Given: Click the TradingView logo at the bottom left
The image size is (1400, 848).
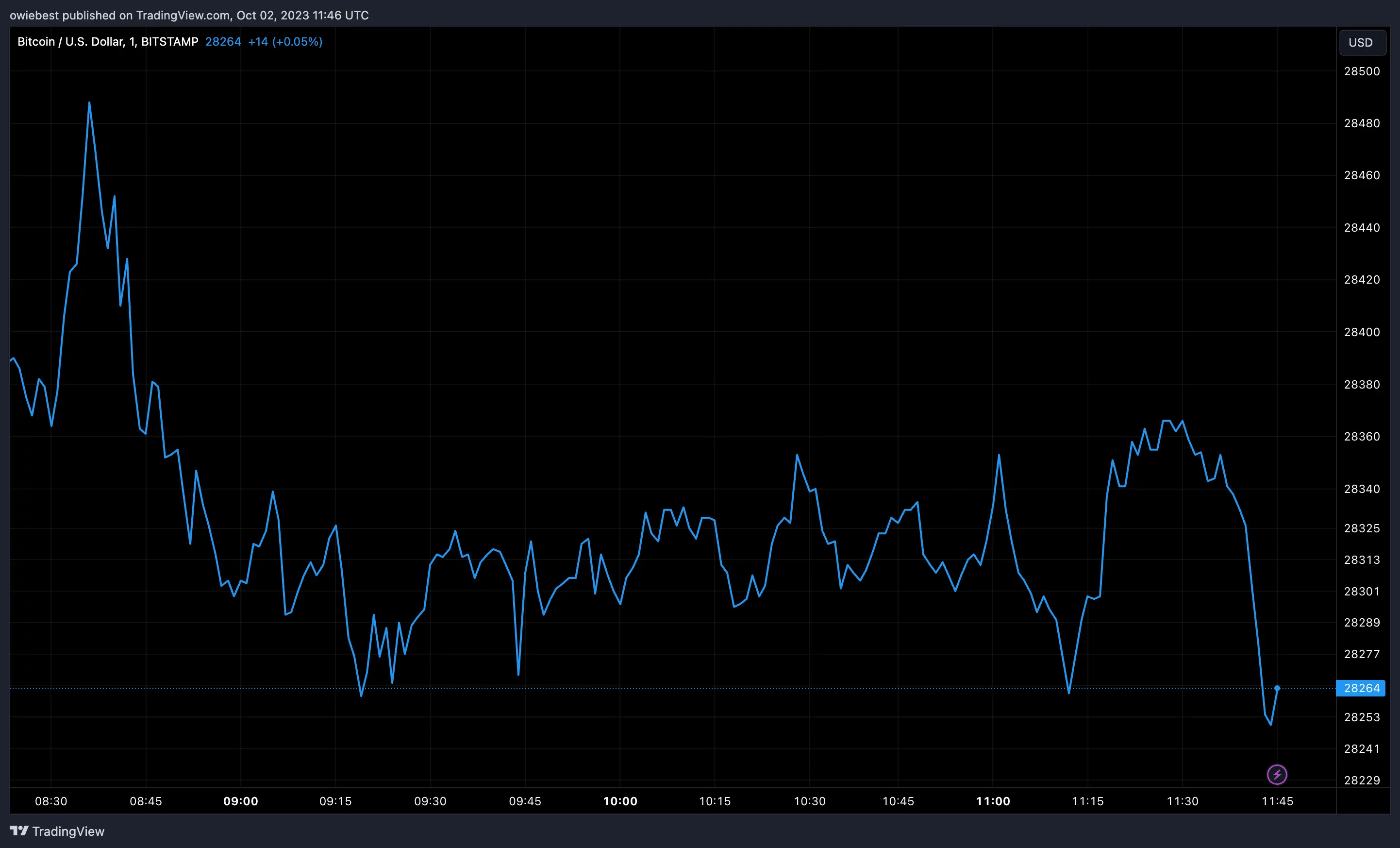Looking at the screenshot, I should click(57, 831).
